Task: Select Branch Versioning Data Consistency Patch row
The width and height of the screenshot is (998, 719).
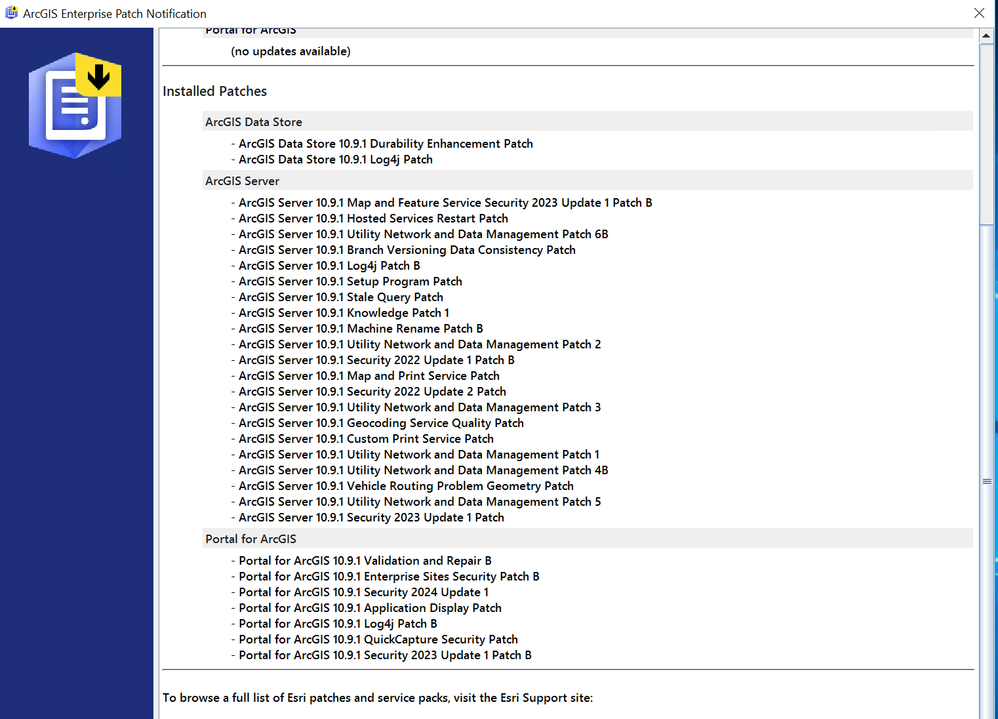Action: pyautogui.click(x=403, y=250)
